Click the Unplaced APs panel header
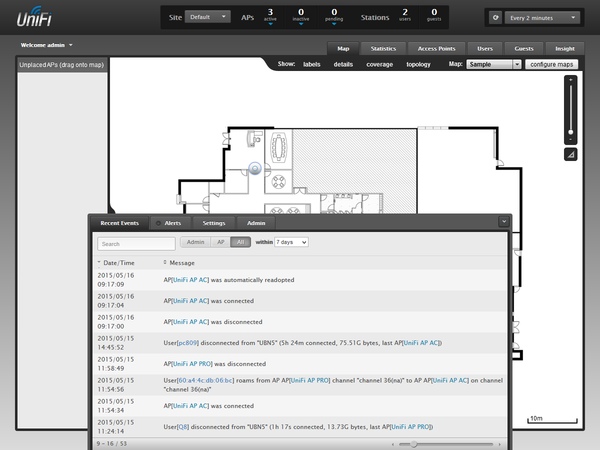 pyautogui.click(x=62, y=65)
